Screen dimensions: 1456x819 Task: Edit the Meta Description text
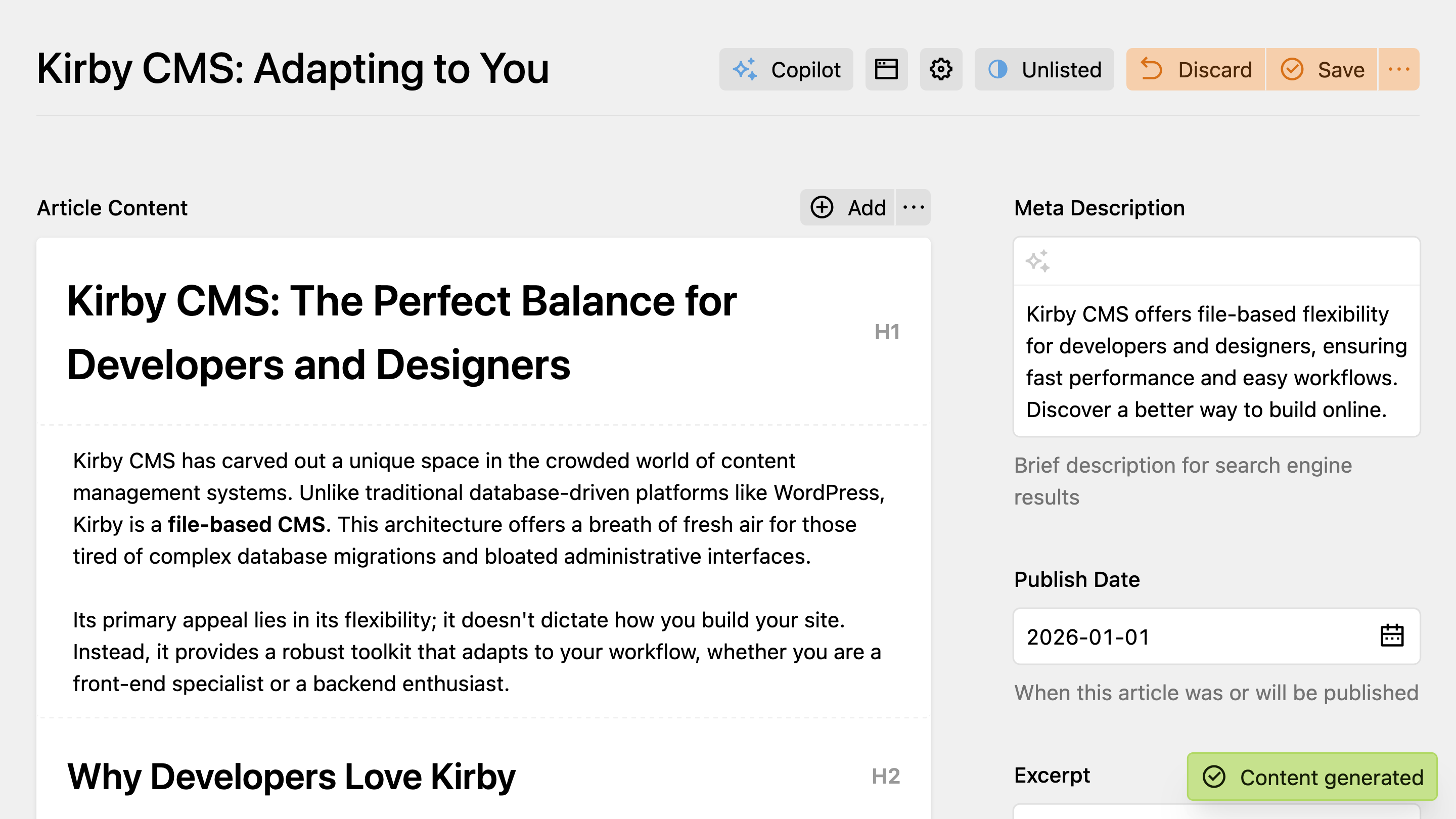pyautogui.click(x=1215, y=362)
